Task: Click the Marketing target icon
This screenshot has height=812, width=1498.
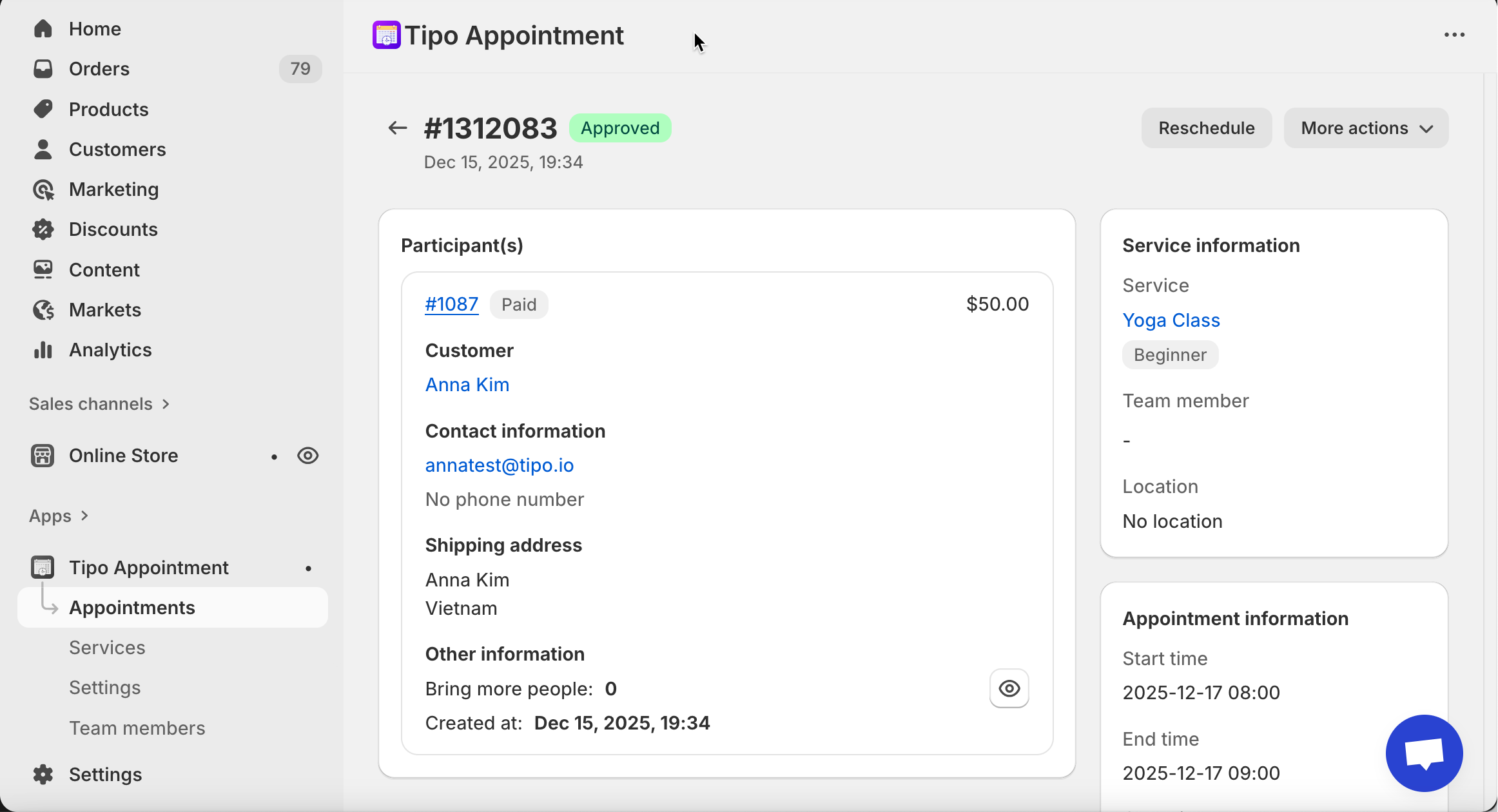Action: [43, 189]
